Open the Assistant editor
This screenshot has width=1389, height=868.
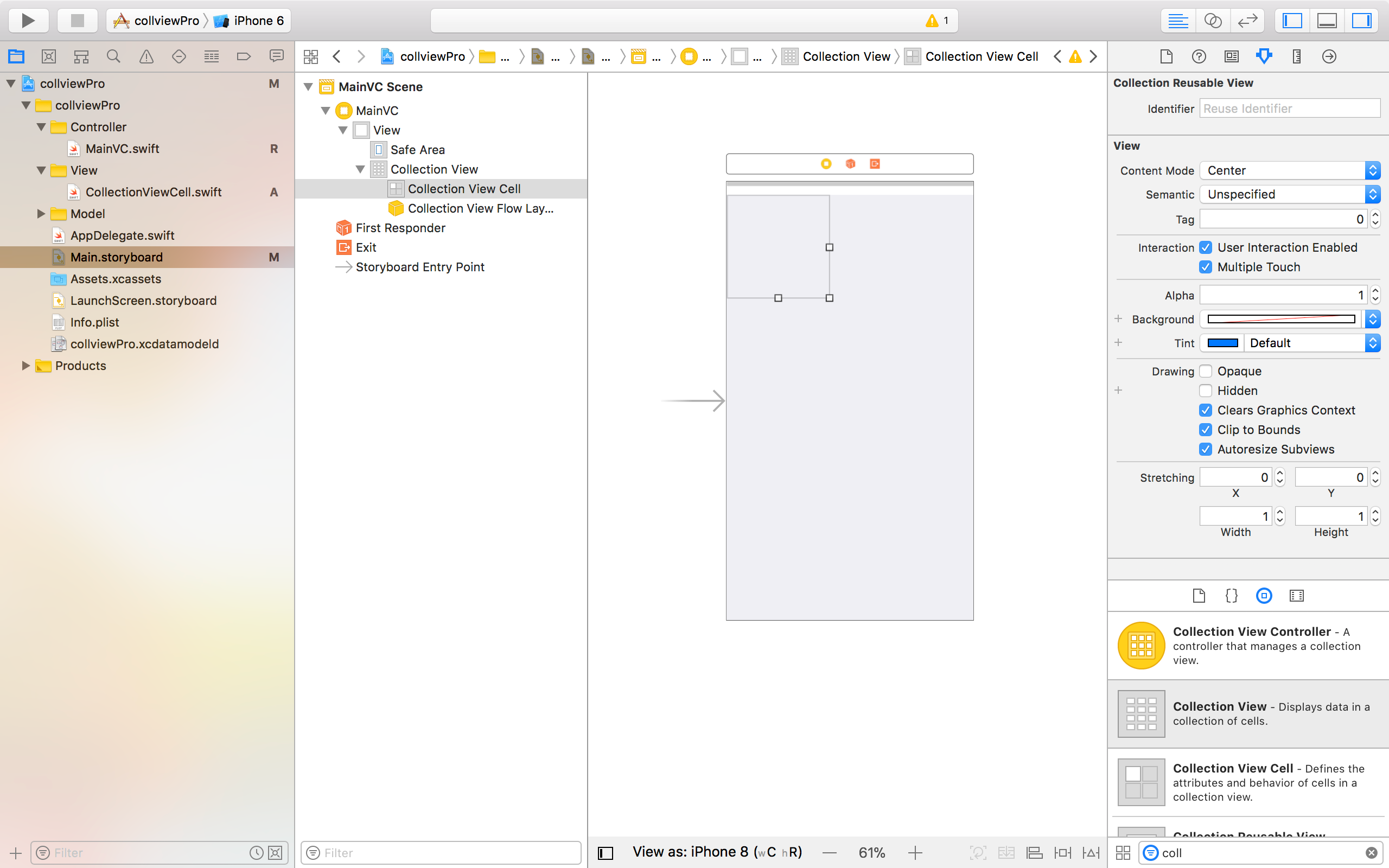pos(1212,21)
